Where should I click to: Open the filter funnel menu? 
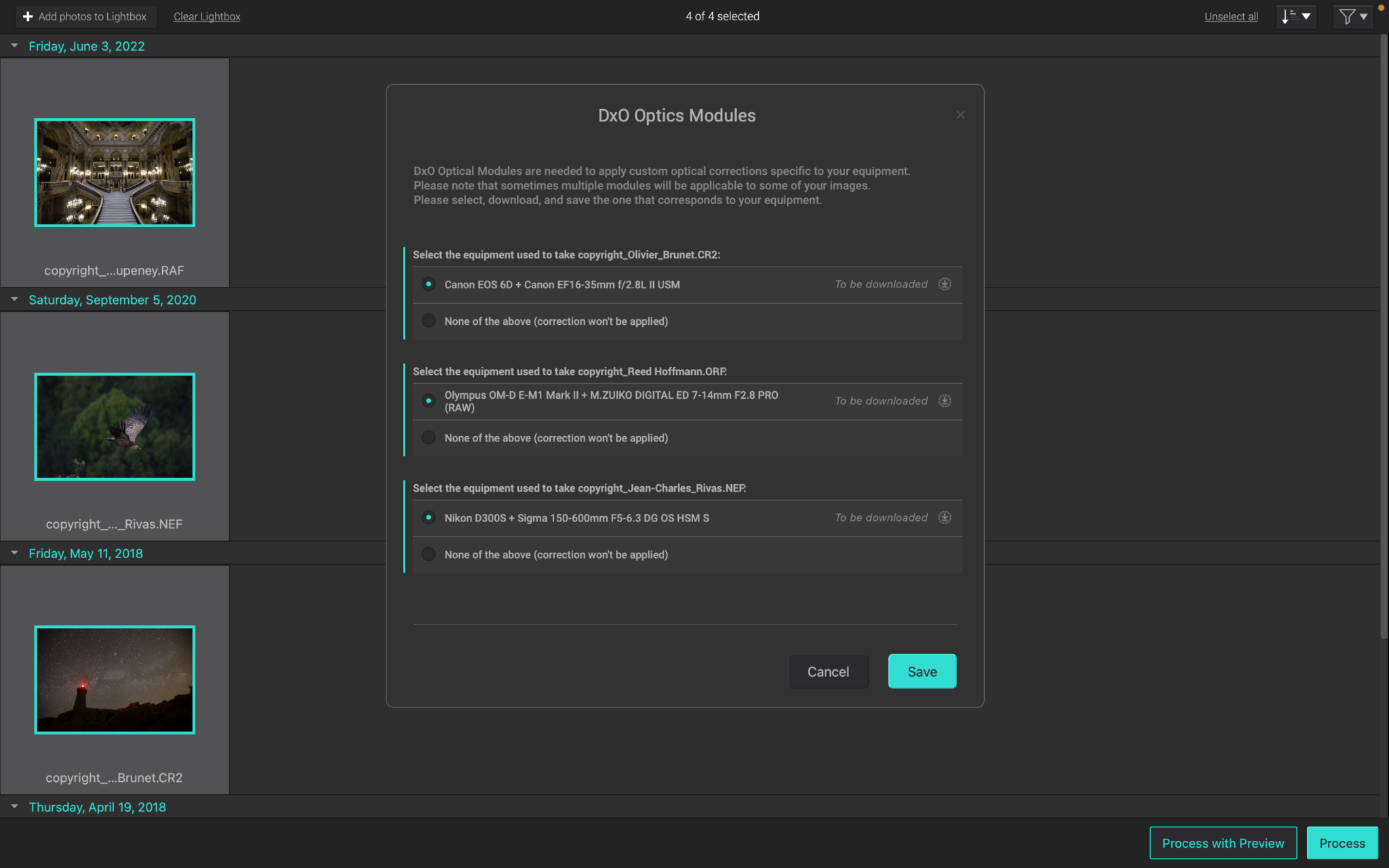pyautogui.click(x=1353, y=16)
